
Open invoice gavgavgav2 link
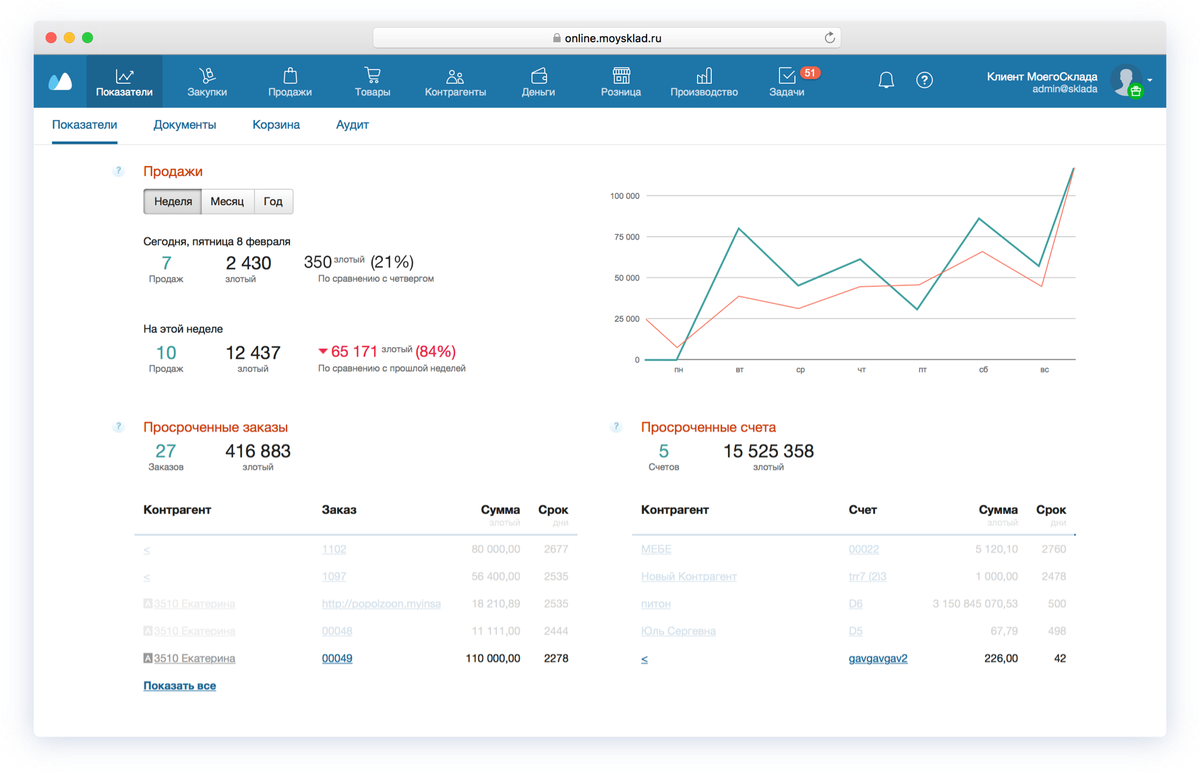point(878,658)
